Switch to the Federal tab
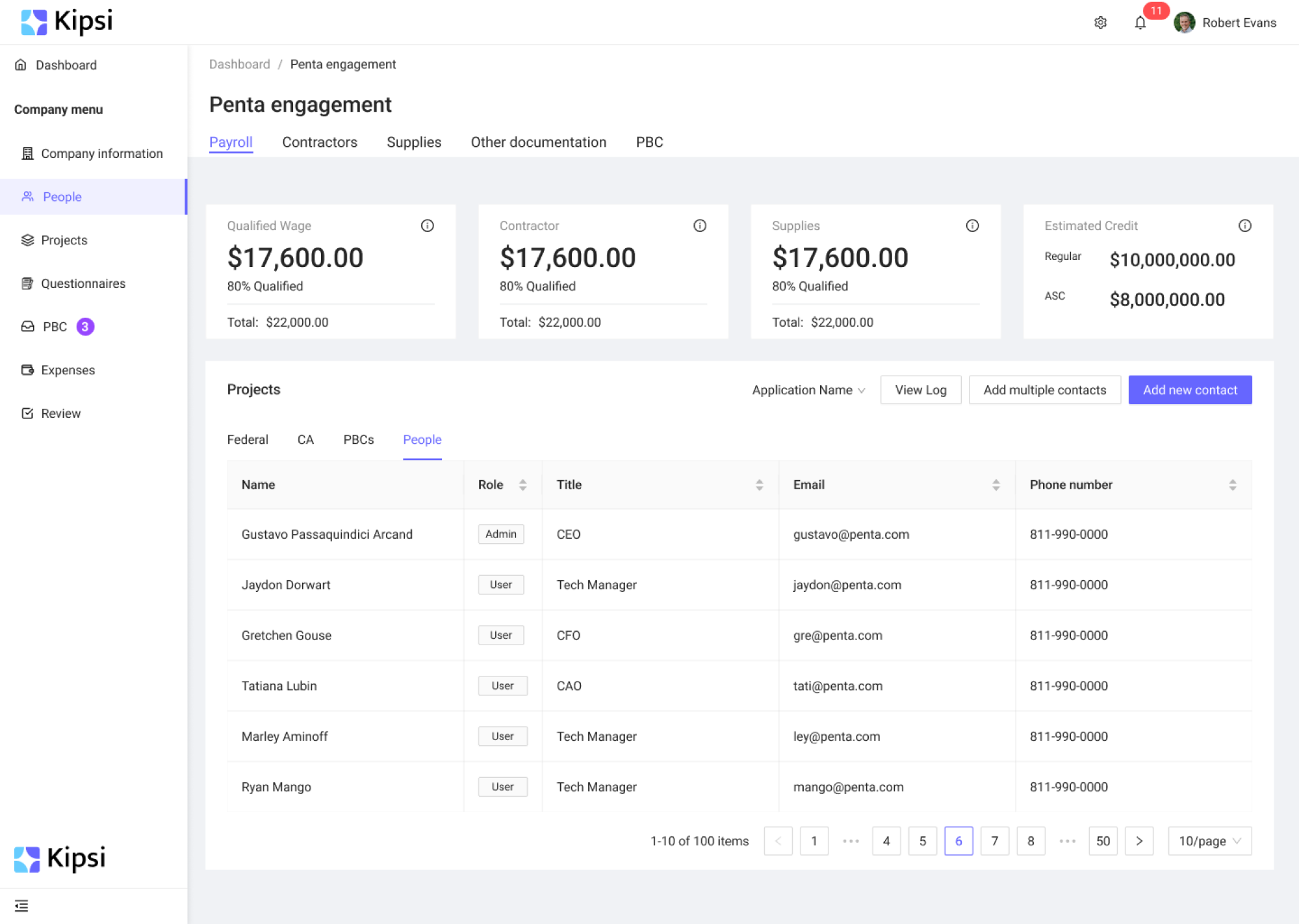1299x924 pixels. 248,439
